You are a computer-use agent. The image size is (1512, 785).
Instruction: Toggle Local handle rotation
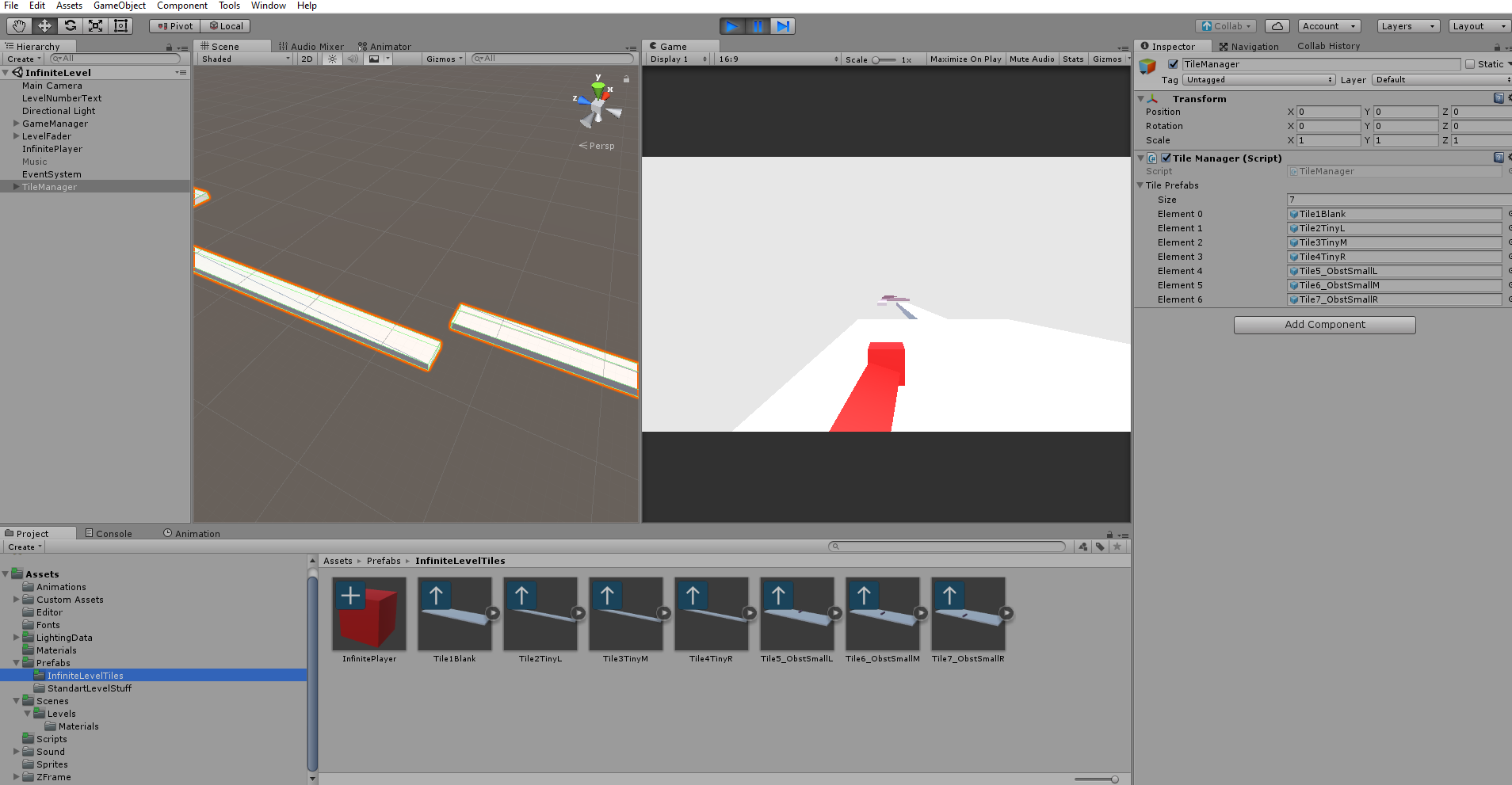pyautogui.click(x=226, y=26)
